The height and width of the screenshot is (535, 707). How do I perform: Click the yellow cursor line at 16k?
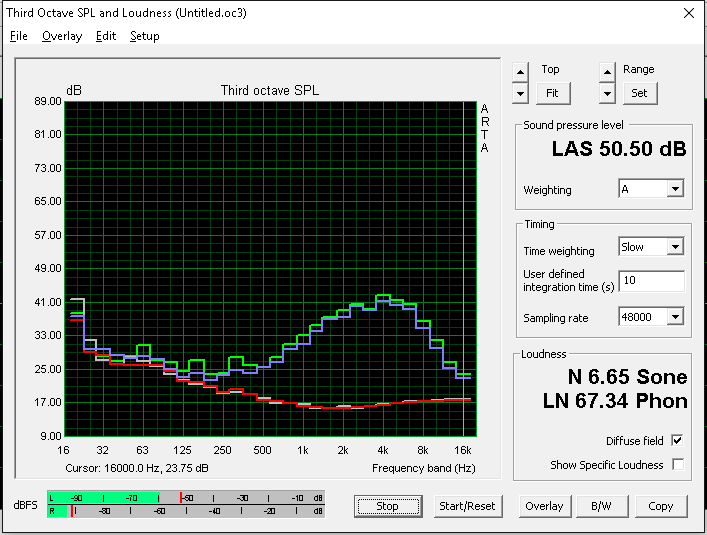(464, 269)
